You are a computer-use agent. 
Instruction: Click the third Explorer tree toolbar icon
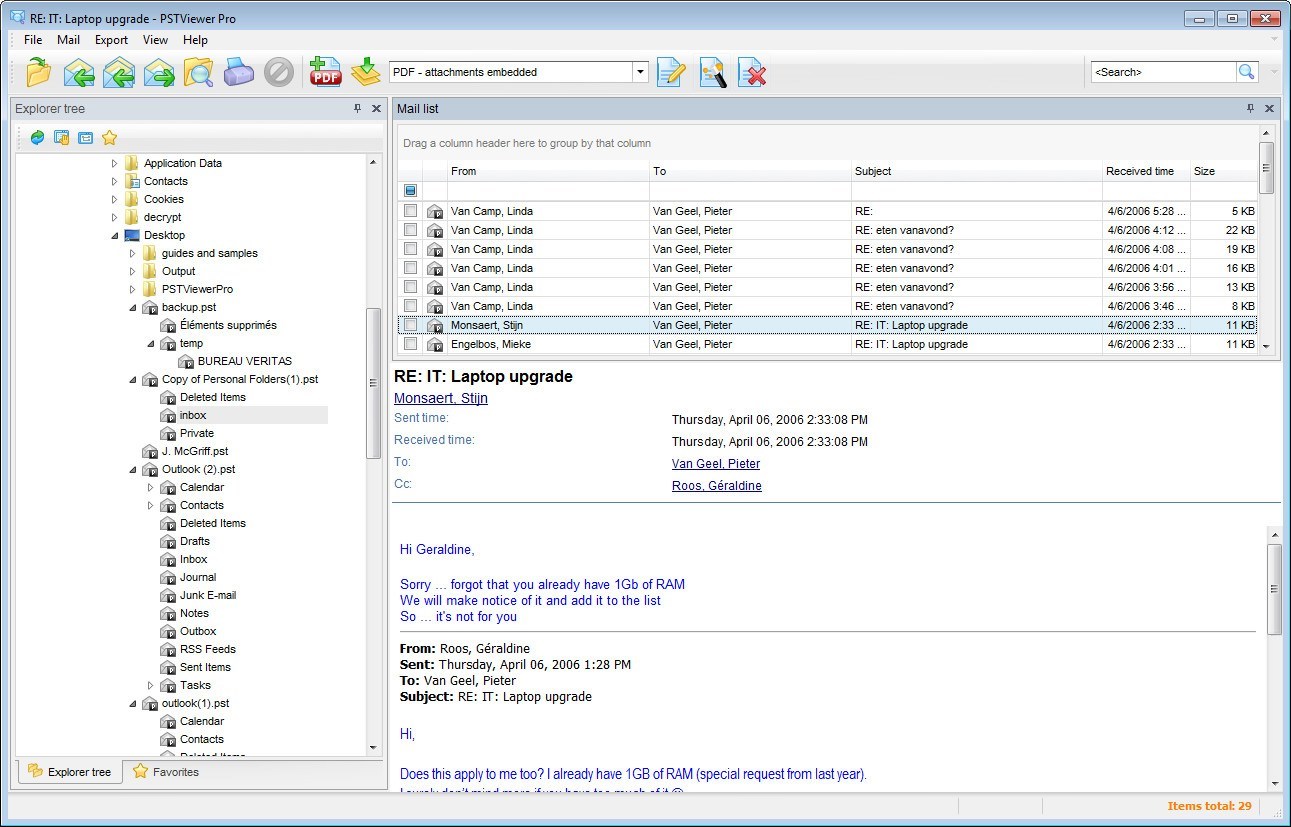(85, 138)
